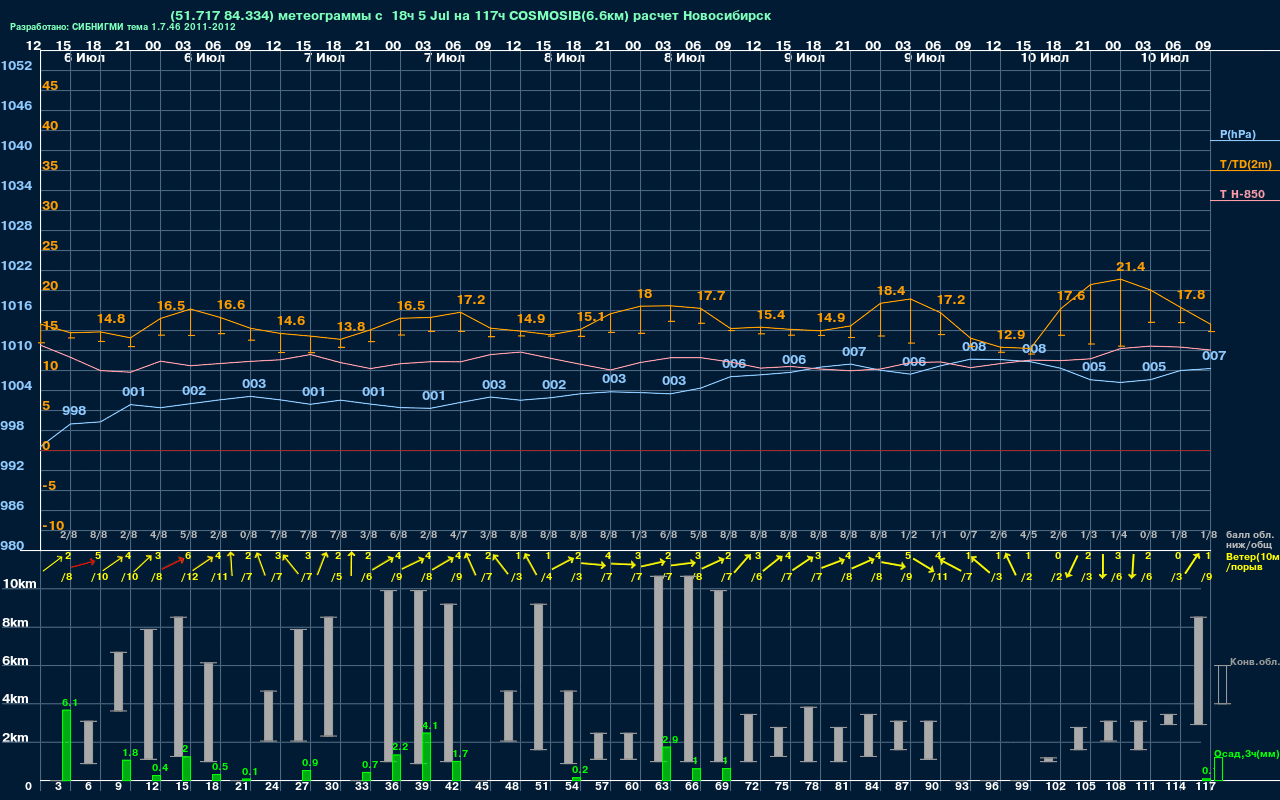Click hour 117 on the bottom axis

click(1204, 787)
